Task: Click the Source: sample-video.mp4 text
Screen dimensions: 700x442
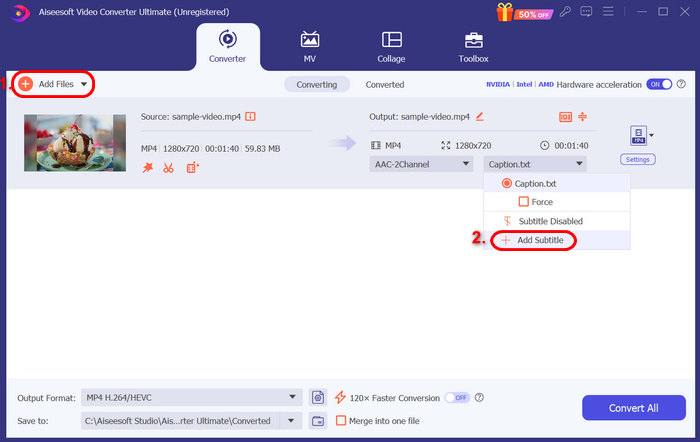Action: tap(191, 117)
